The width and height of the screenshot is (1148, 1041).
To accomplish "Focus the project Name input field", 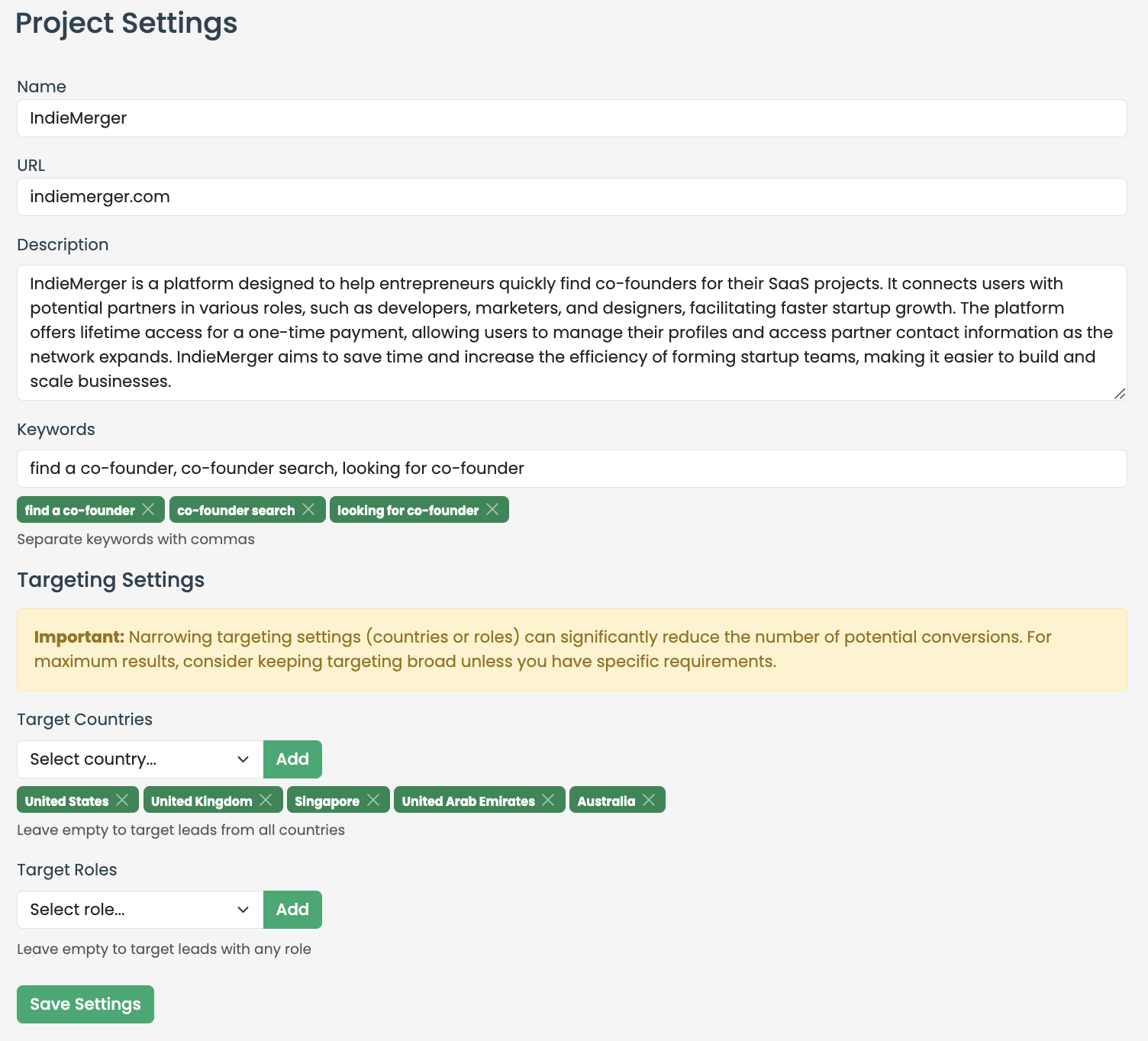I will click(571, 118).
